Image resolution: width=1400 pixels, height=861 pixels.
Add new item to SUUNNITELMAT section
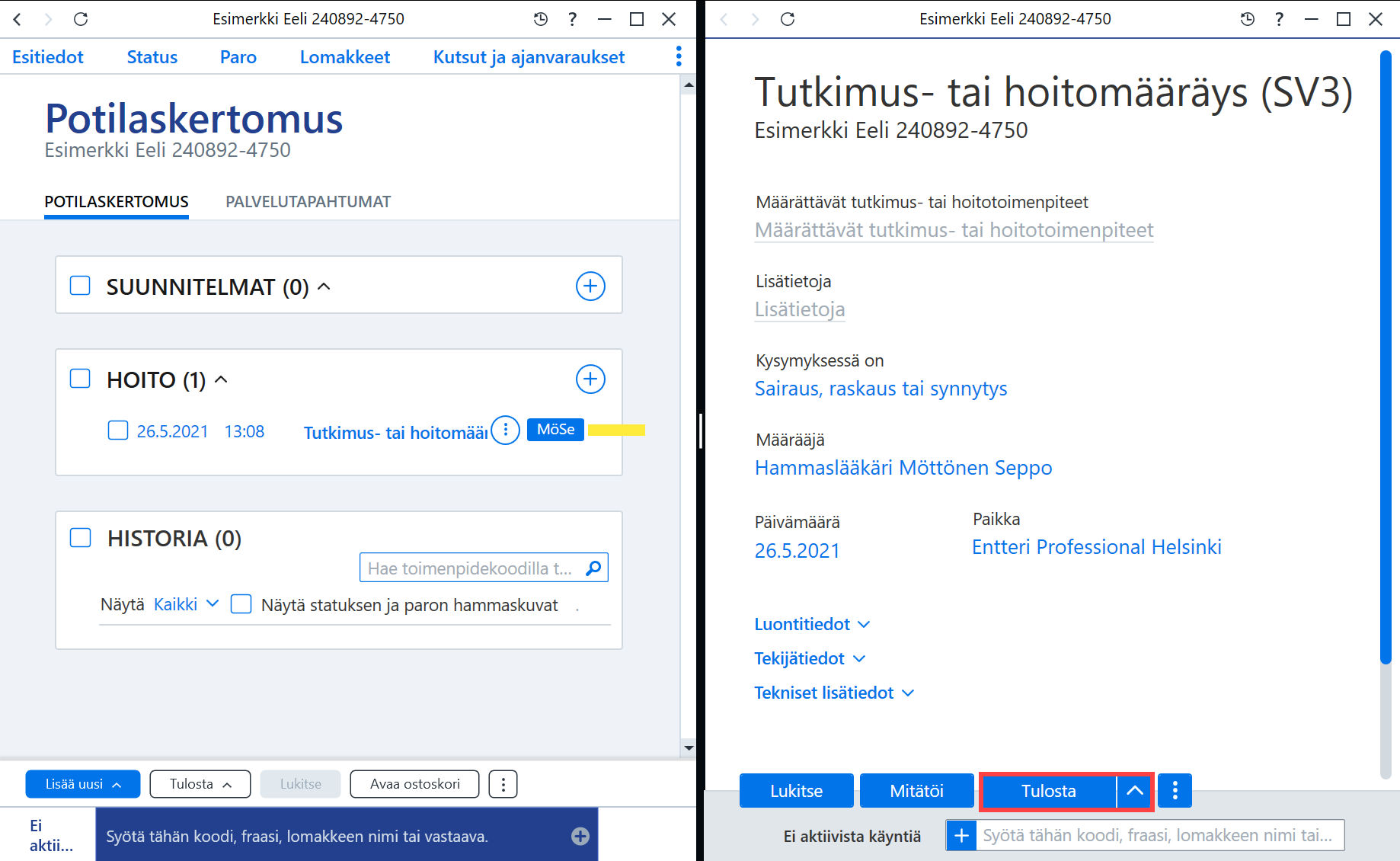point(590,286)
